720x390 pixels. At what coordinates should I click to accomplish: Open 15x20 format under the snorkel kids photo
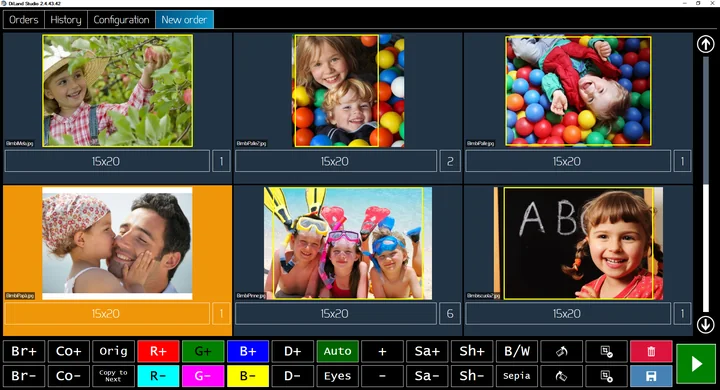[x=336, y=314]
